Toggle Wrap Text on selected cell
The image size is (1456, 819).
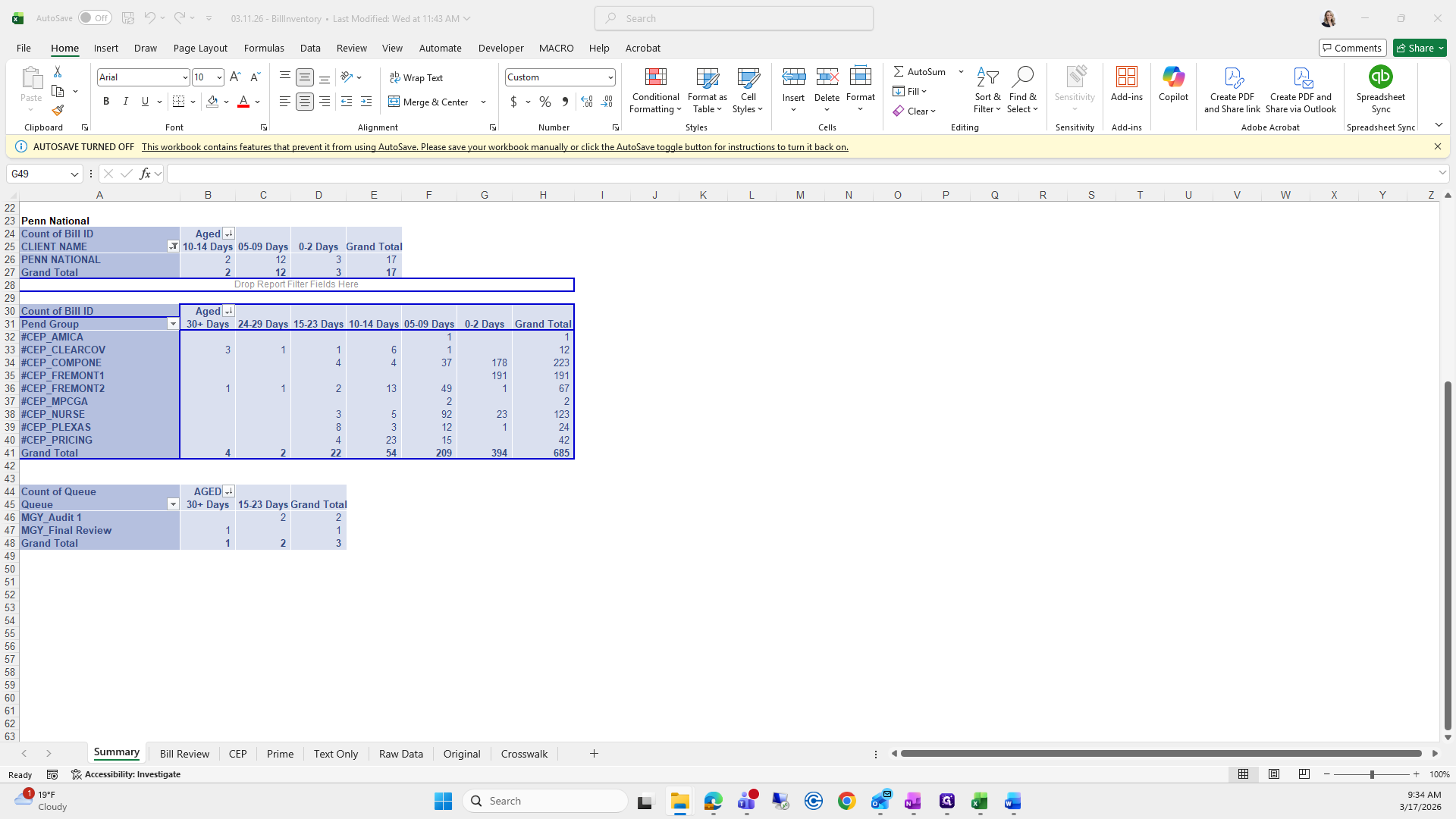click(416, 77)
